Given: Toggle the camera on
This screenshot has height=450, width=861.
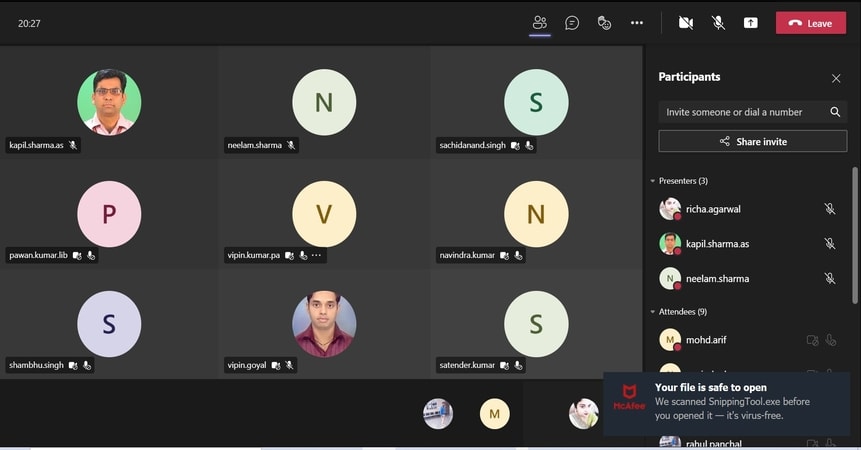Looking at the screenshot, I should tap(686, 22).
